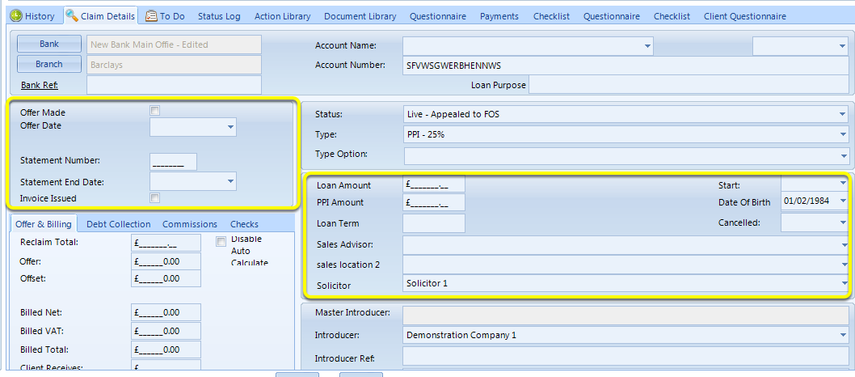
Task: Open the Status dropdown showing Live - Appealed to FOS
Action: (843, 115)
